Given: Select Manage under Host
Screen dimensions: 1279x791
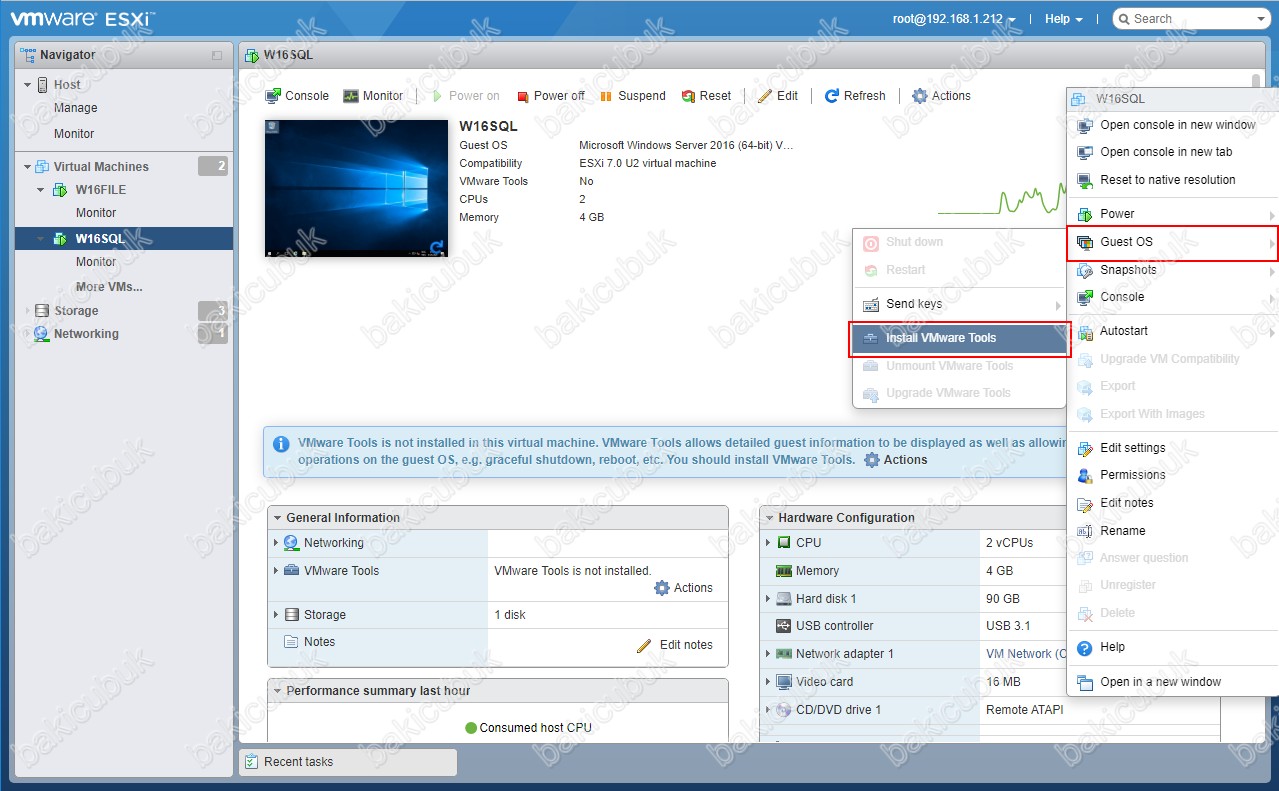Looking at the screenshot, I should (76, 108).
